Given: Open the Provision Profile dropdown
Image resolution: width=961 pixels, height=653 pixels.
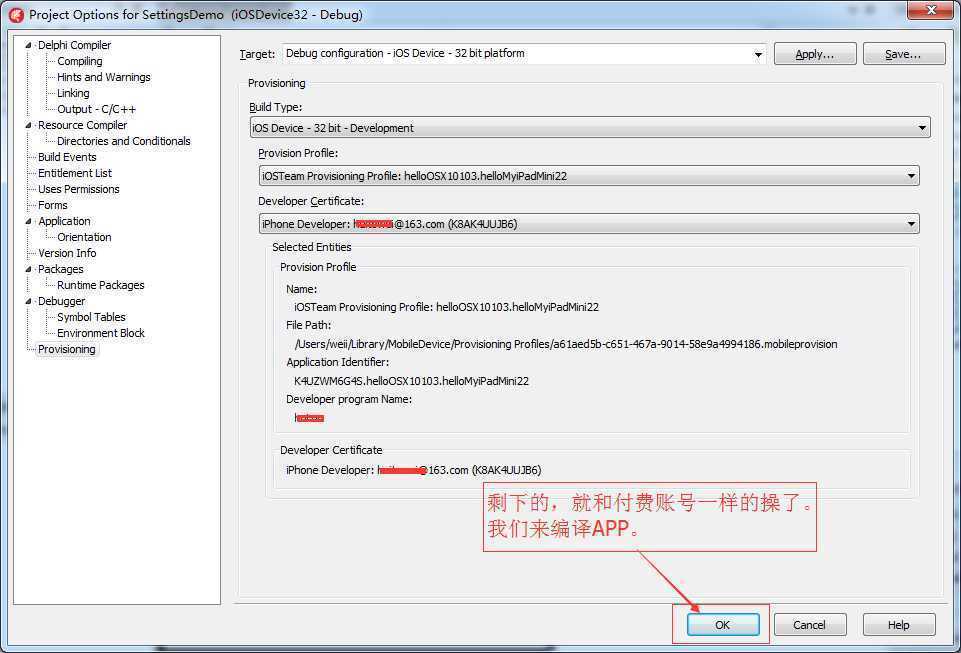Looking at the screenshot, I should [x=911, y=176].
